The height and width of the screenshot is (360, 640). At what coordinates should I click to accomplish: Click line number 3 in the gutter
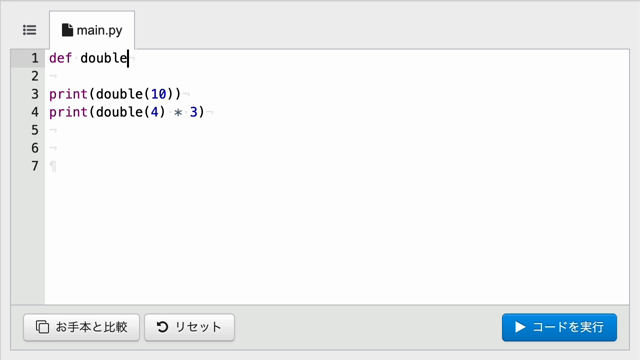point(35,94)
